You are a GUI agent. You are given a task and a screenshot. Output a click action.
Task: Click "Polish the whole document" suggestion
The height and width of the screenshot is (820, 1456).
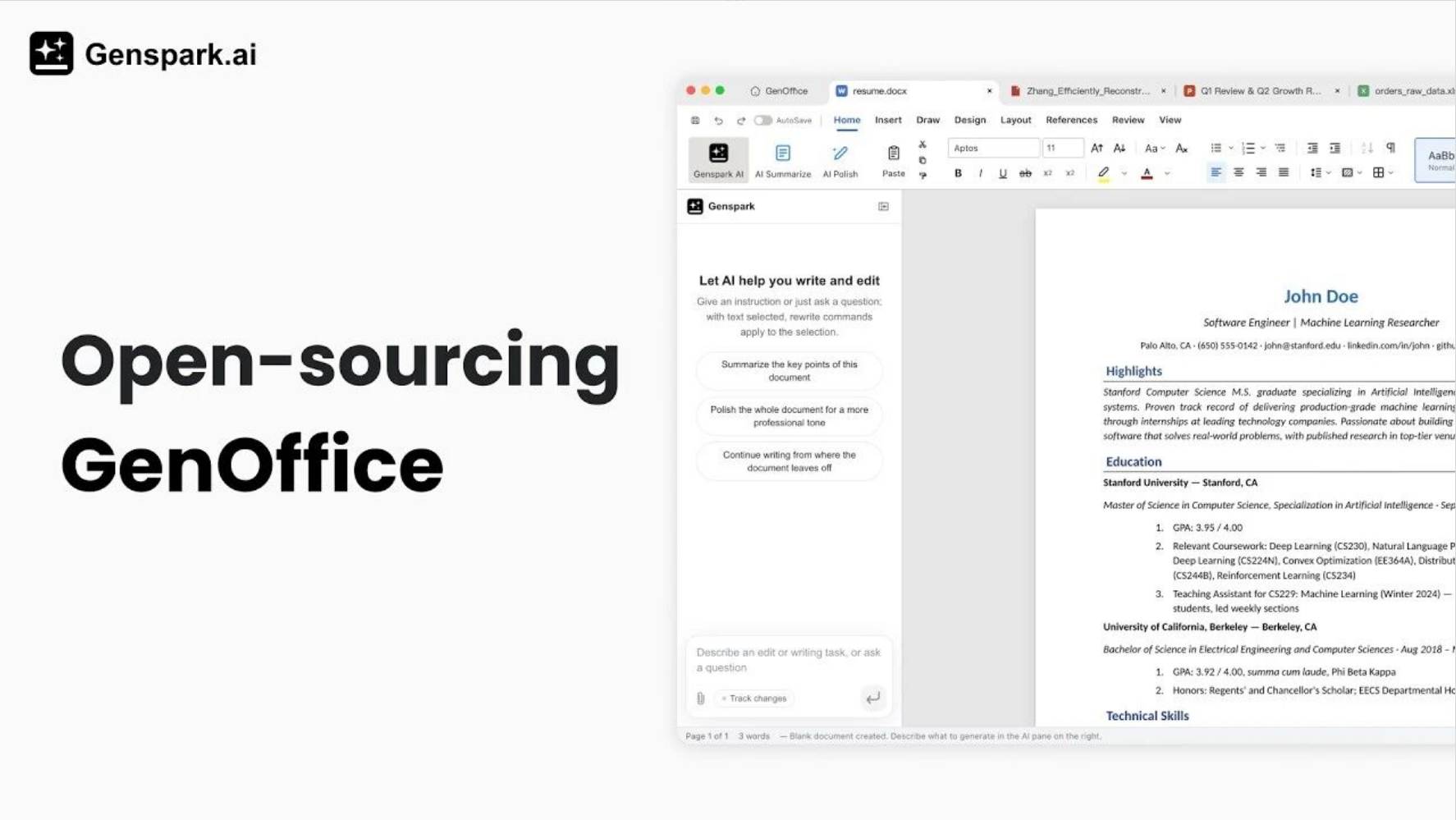(789, 416)
